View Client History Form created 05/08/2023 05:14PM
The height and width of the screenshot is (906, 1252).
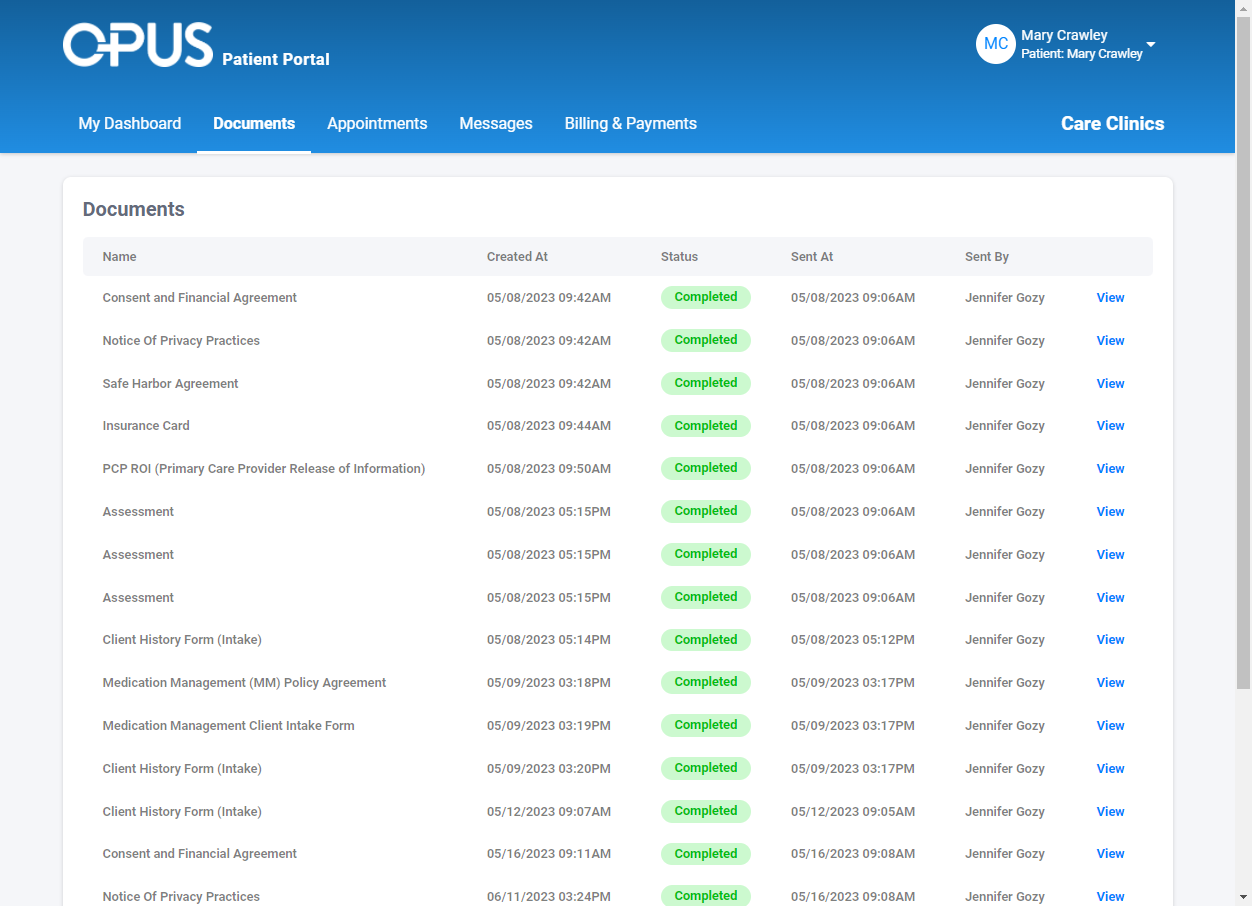click(1110, 640)
